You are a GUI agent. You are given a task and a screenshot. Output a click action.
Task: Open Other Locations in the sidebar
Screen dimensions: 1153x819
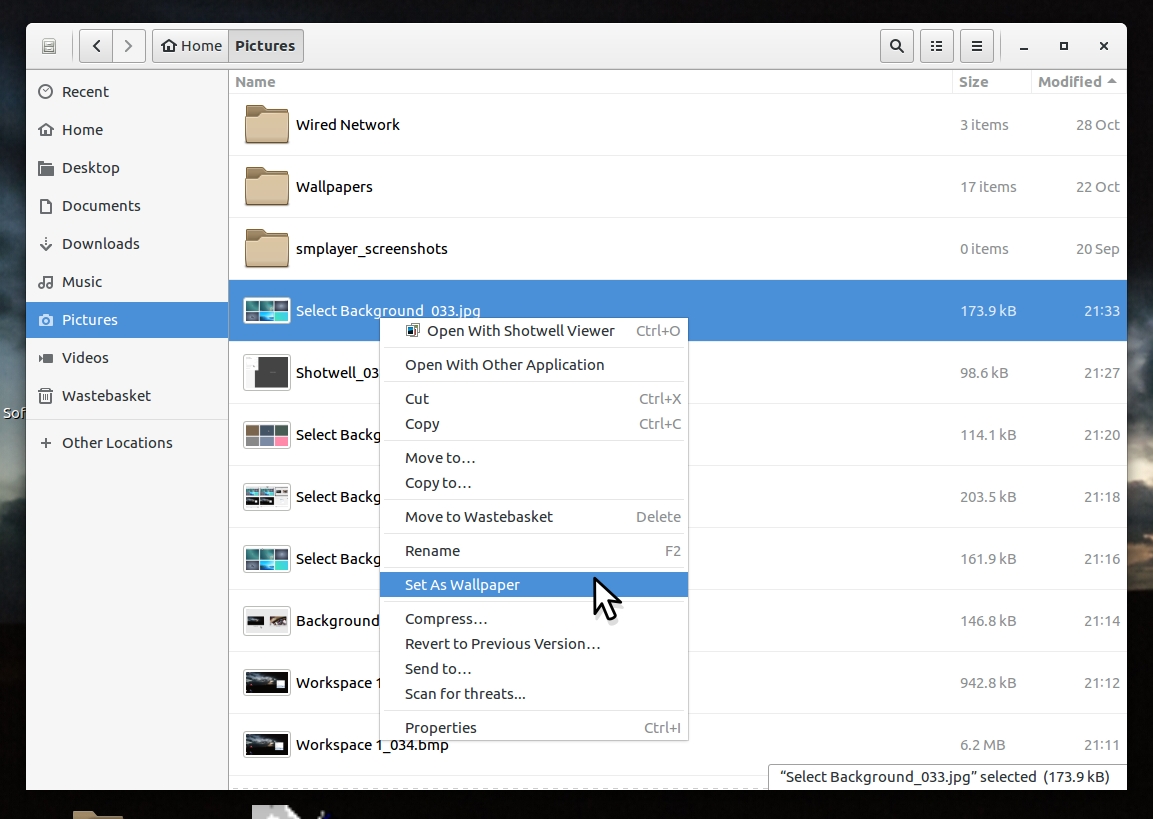tap(117, 443)
